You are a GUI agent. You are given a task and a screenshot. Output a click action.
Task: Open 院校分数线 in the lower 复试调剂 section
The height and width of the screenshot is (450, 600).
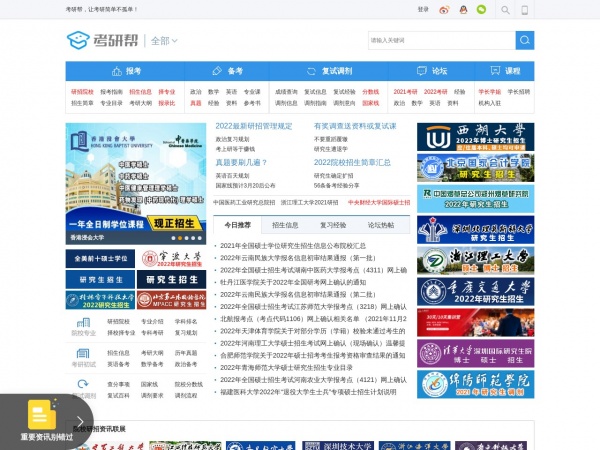pyautogui.click(x=189, y=384)
